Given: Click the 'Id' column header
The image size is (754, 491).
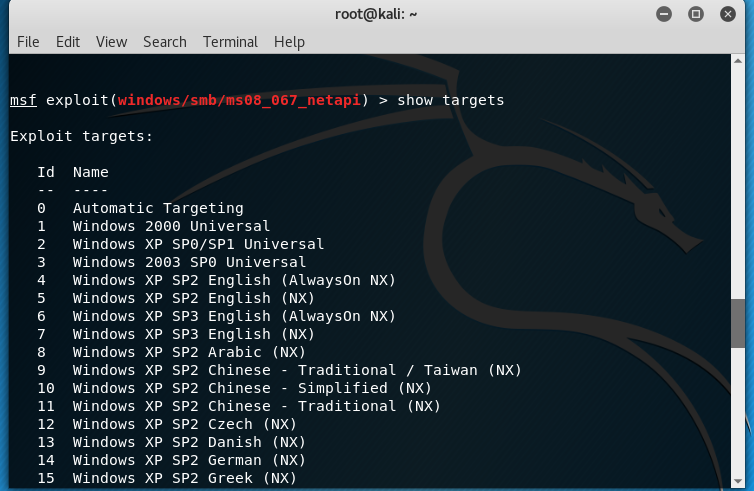Looking at the screenshot, I should [x=46, y=172].
